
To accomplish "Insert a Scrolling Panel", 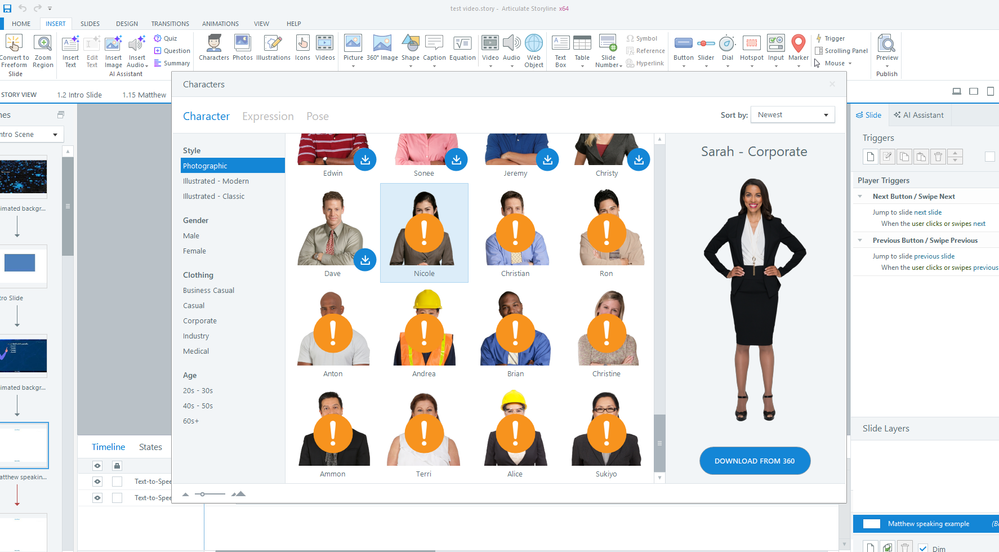I will [x=841, y=50].
